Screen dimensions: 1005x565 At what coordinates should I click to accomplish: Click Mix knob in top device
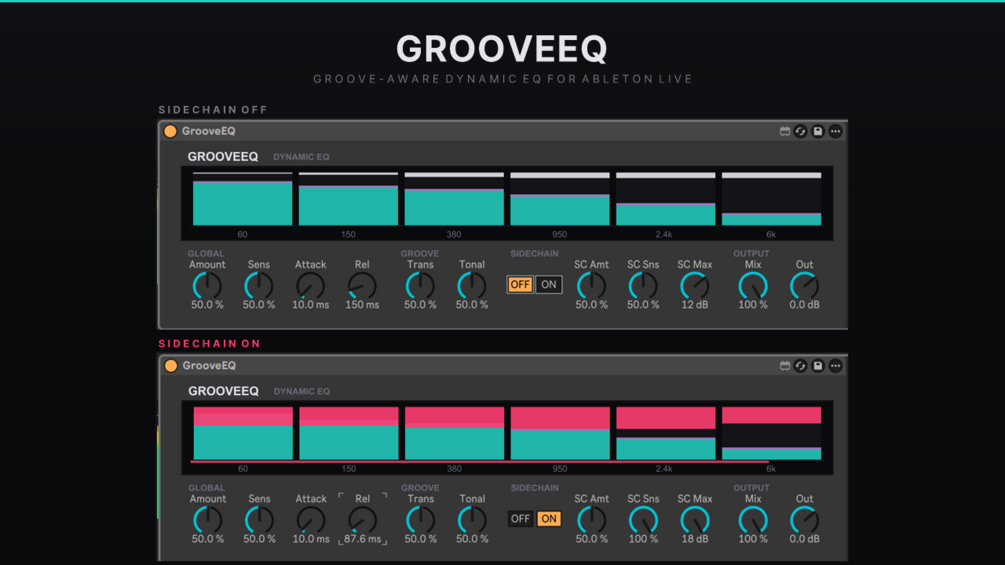753,286
